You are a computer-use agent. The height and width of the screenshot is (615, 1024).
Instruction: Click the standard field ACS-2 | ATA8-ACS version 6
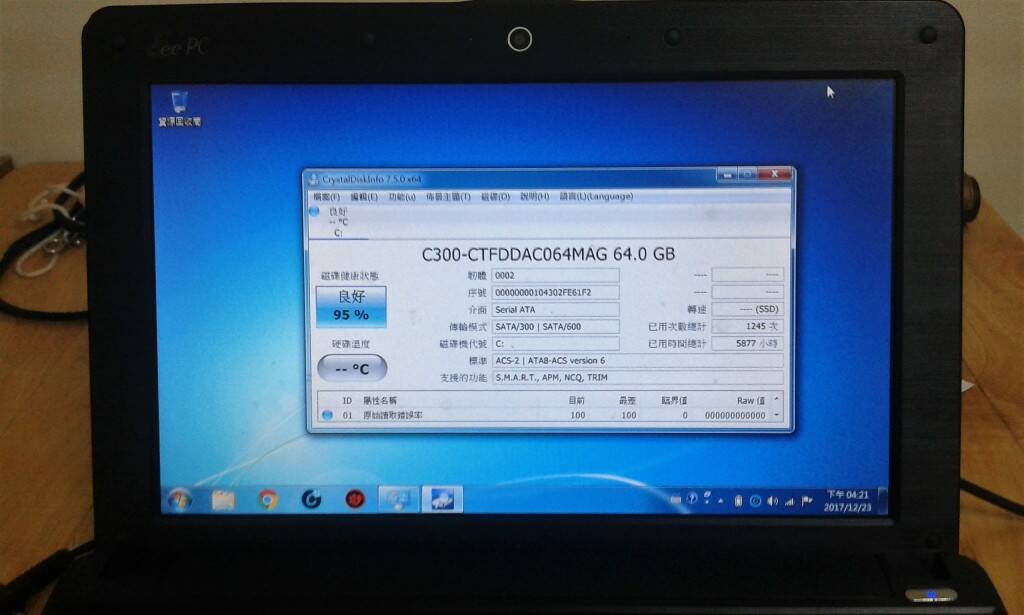(637, 360)
